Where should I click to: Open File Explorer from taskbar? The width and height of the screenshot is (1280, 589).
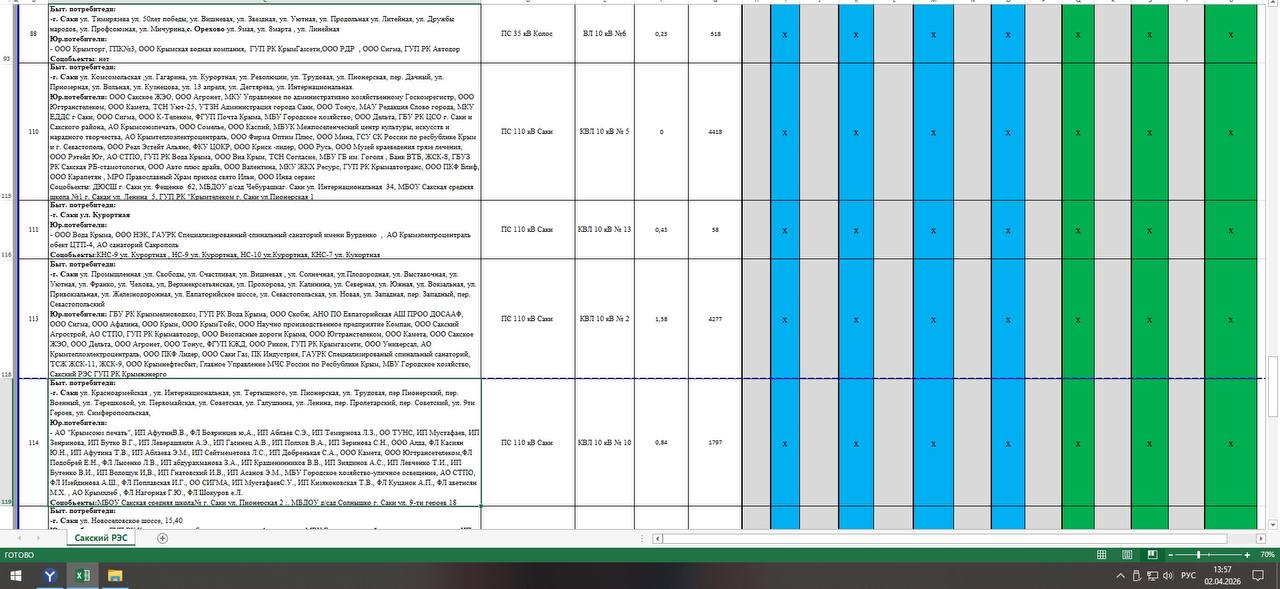point(115,576)
